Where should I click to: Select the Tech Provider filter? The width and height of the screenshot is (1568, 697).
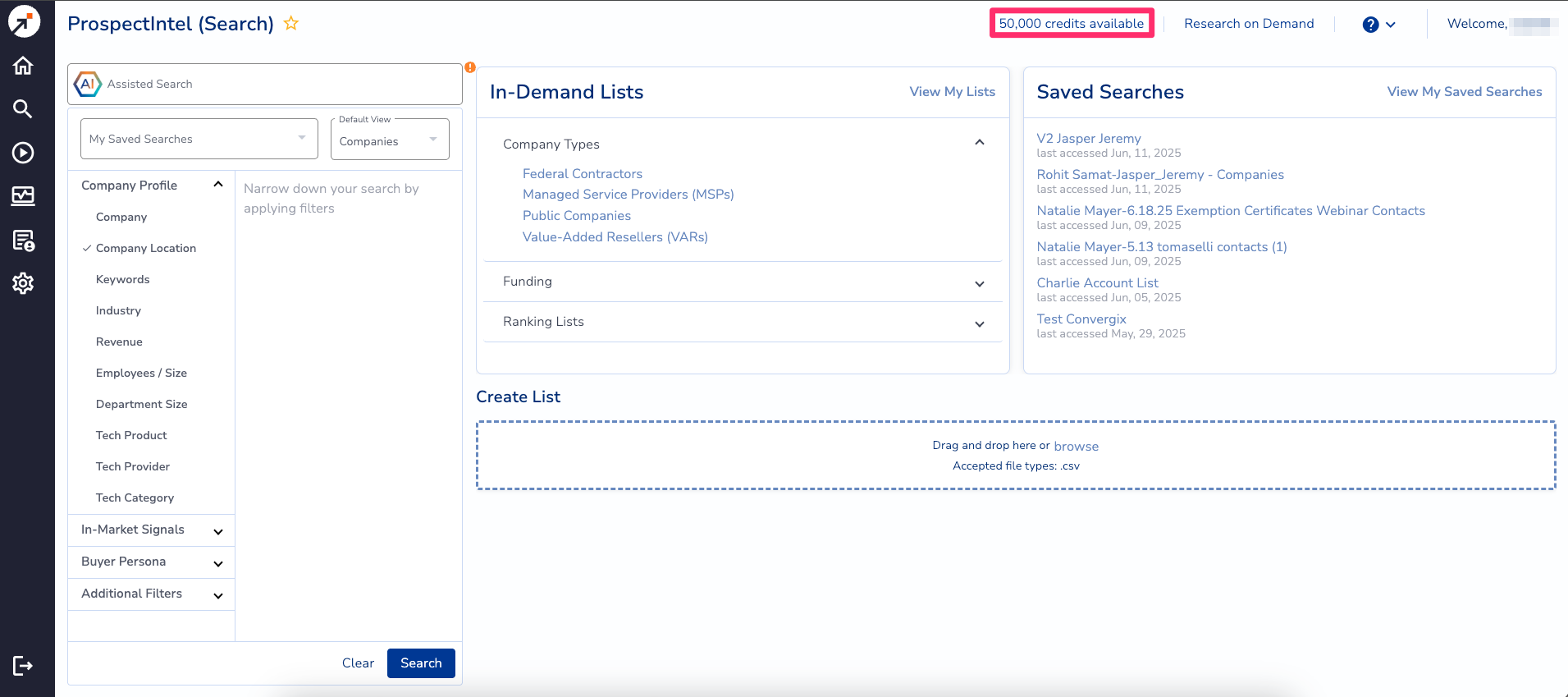point(133,466)
